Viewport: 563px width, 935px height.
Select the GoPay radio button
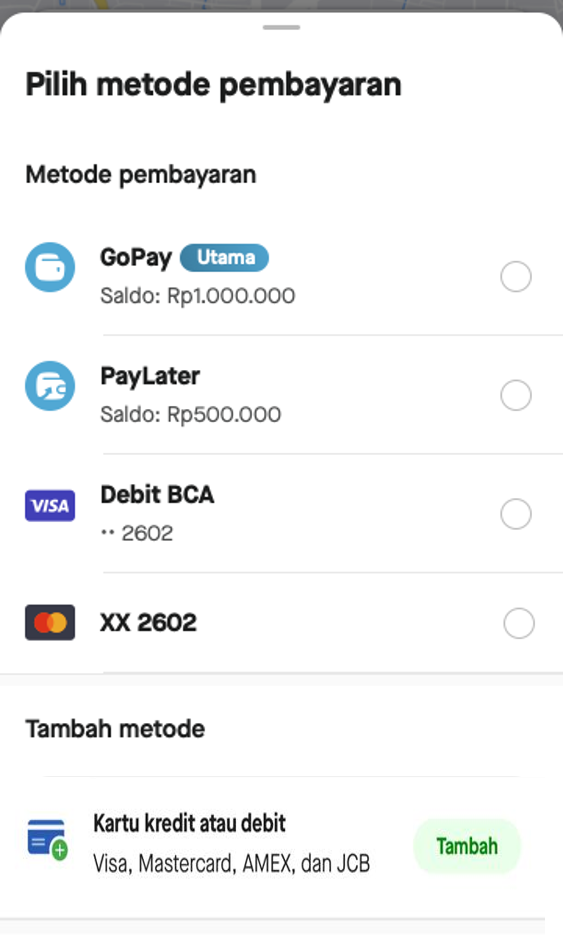point(516,277)
